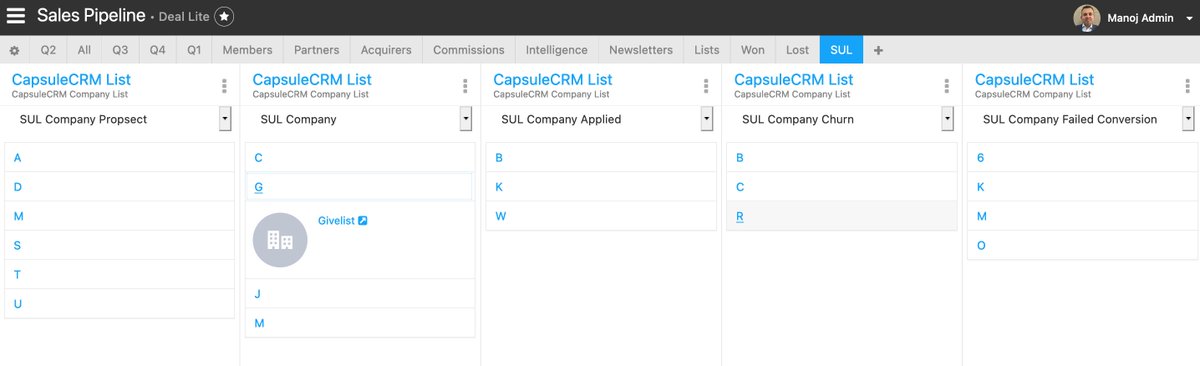Open the Intelligence tab
Screen dimensions: 1200x366
pos(557,50)
